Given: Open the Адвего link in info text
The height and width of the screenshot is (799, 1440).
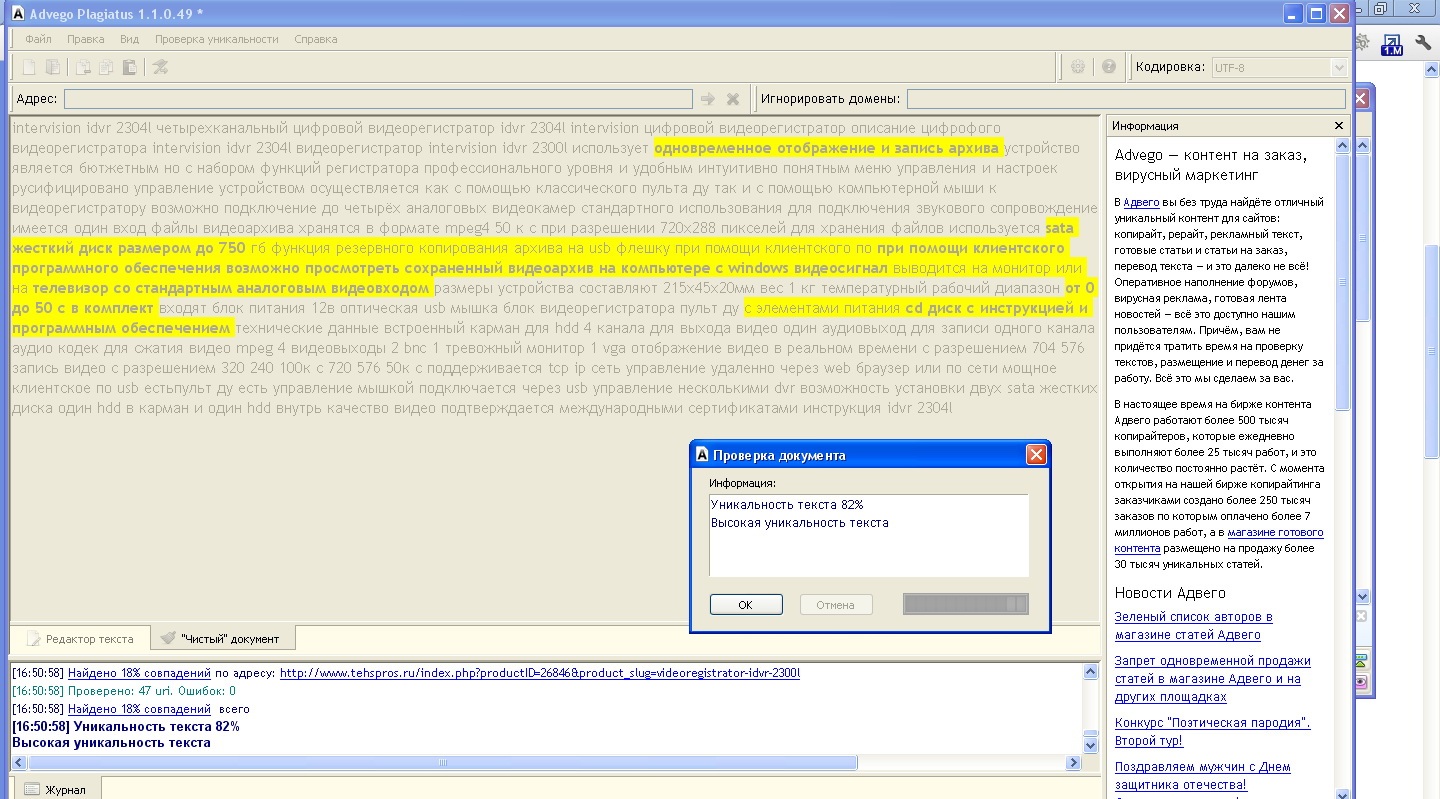Looking at the screenshot, I should (x=1141, y=202).
